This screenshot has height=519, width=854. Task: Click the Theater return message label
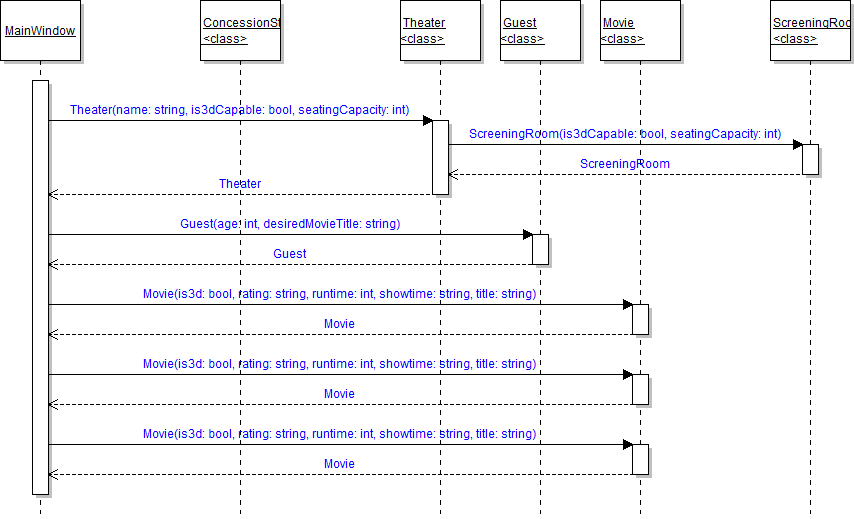tap(240, 183)
